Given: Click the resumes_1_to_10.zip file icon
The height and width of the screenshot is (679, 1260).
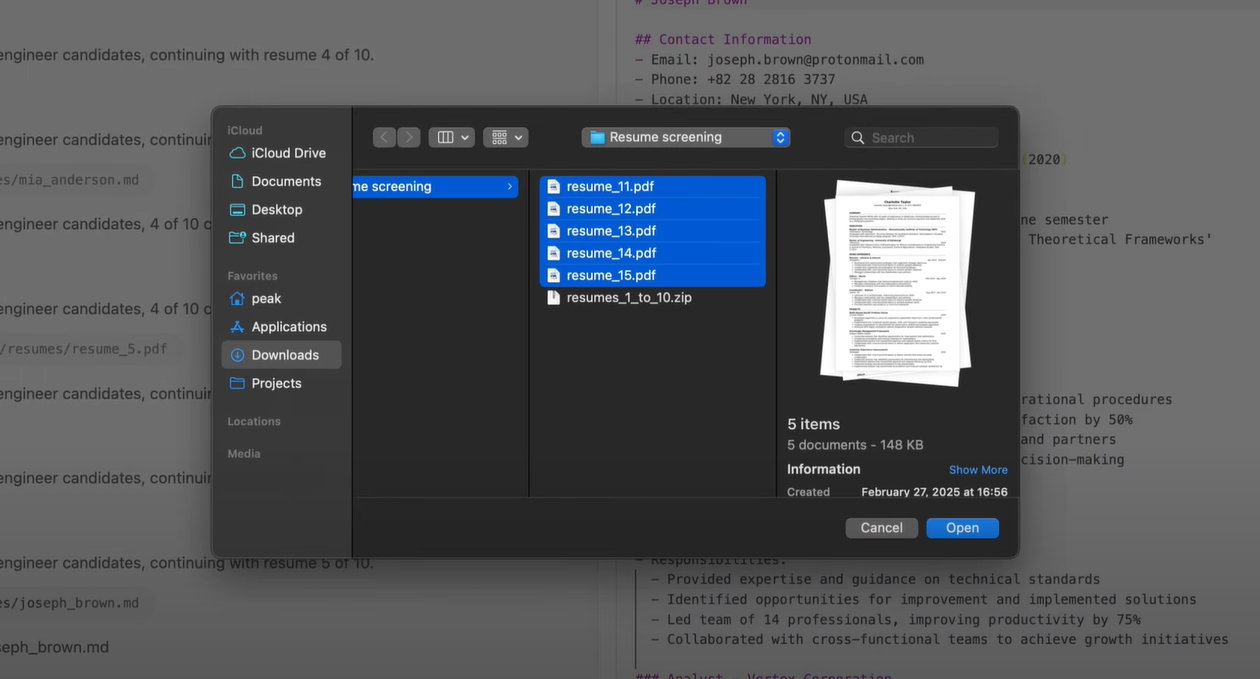Looking at the screenshot, I should [553, 297].
